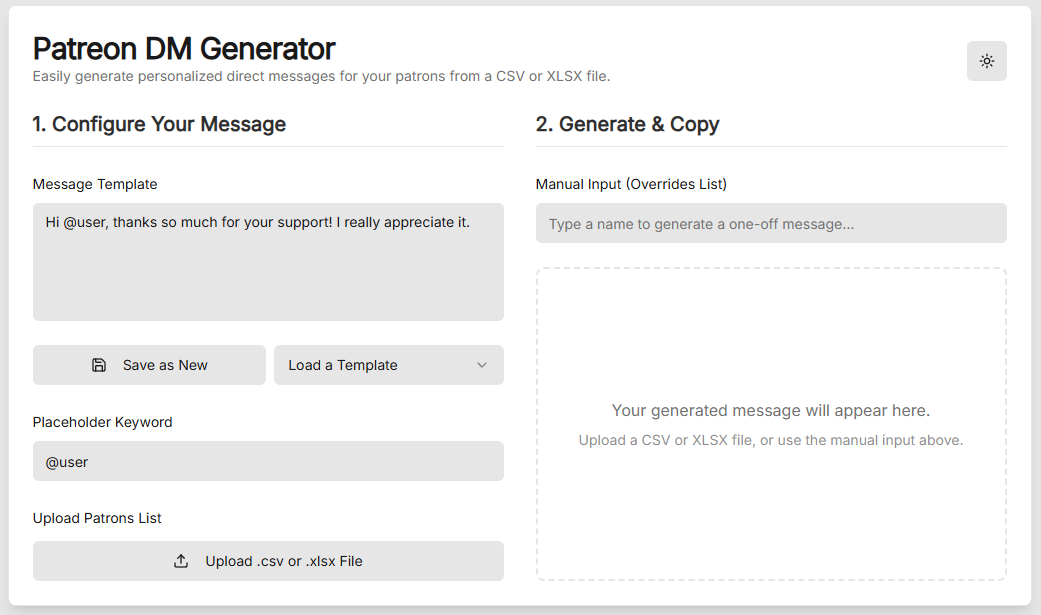Screen dimensions: 1041x615
Task: Expand the Load a Template chevron
Action: (482, 365)
